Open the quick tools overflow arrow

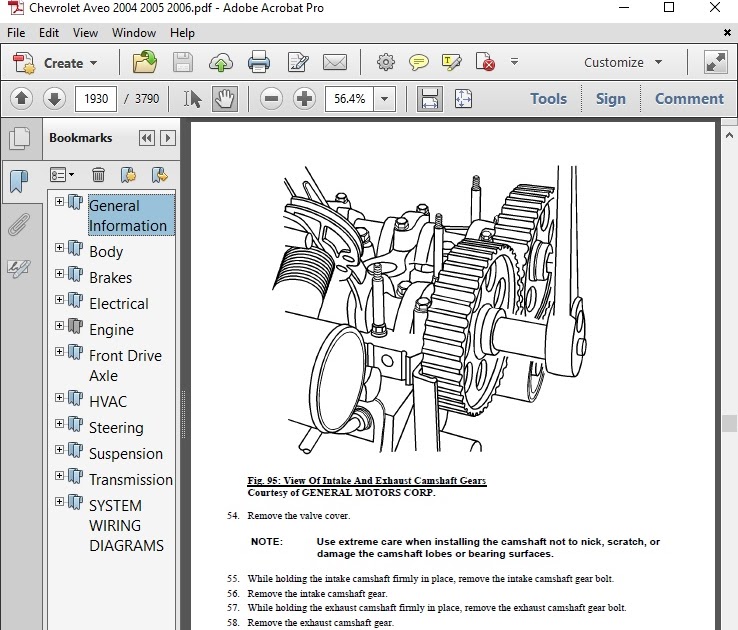514,62
